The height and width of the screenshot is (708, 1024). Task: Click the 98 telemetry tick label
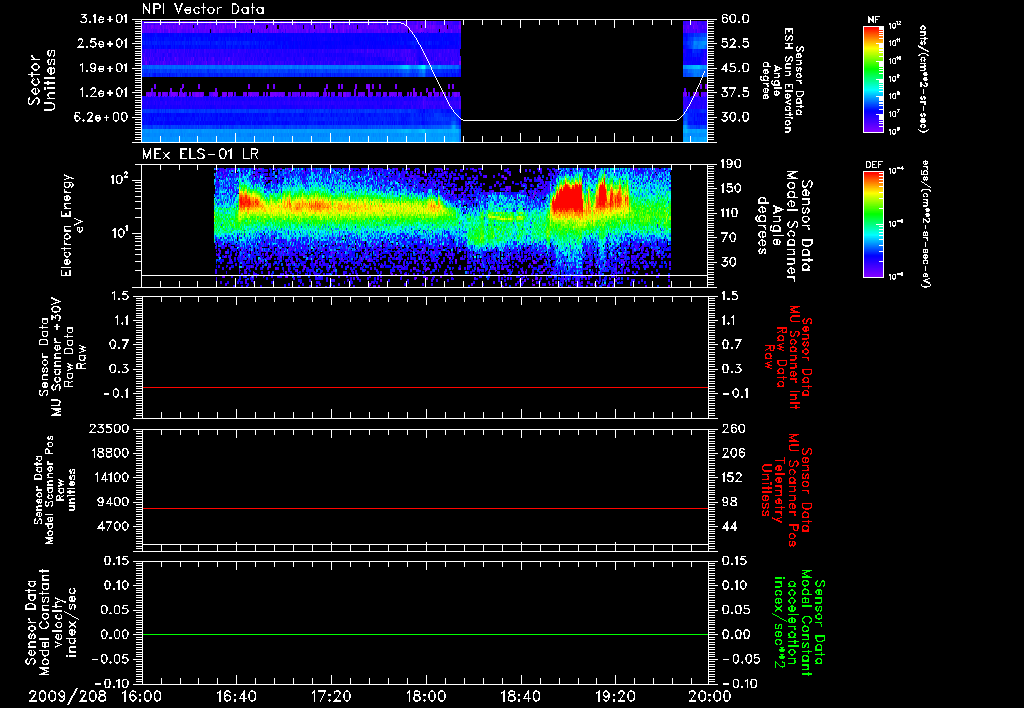point(729,502)
